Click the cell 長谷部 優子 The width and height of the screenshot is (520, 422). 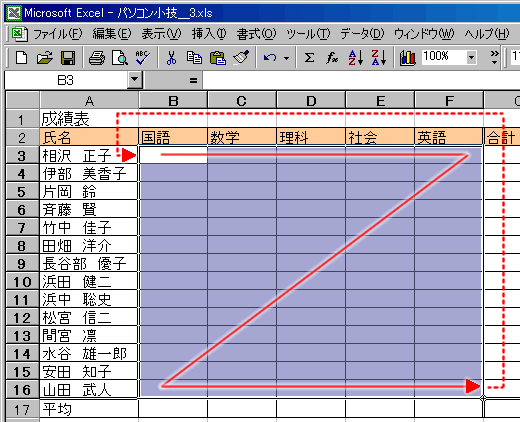[x=89, y=263]
